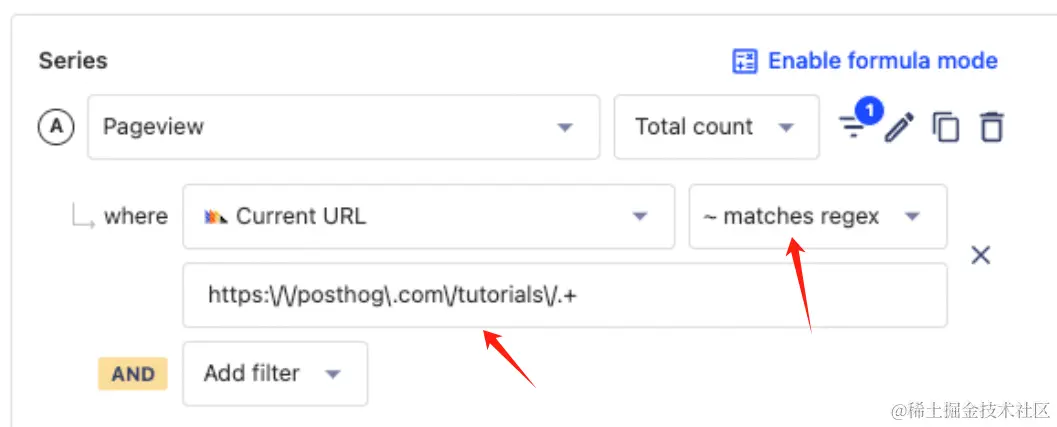
Task: Remove the Current URL filter with X
Action: (x=981, y=255)
